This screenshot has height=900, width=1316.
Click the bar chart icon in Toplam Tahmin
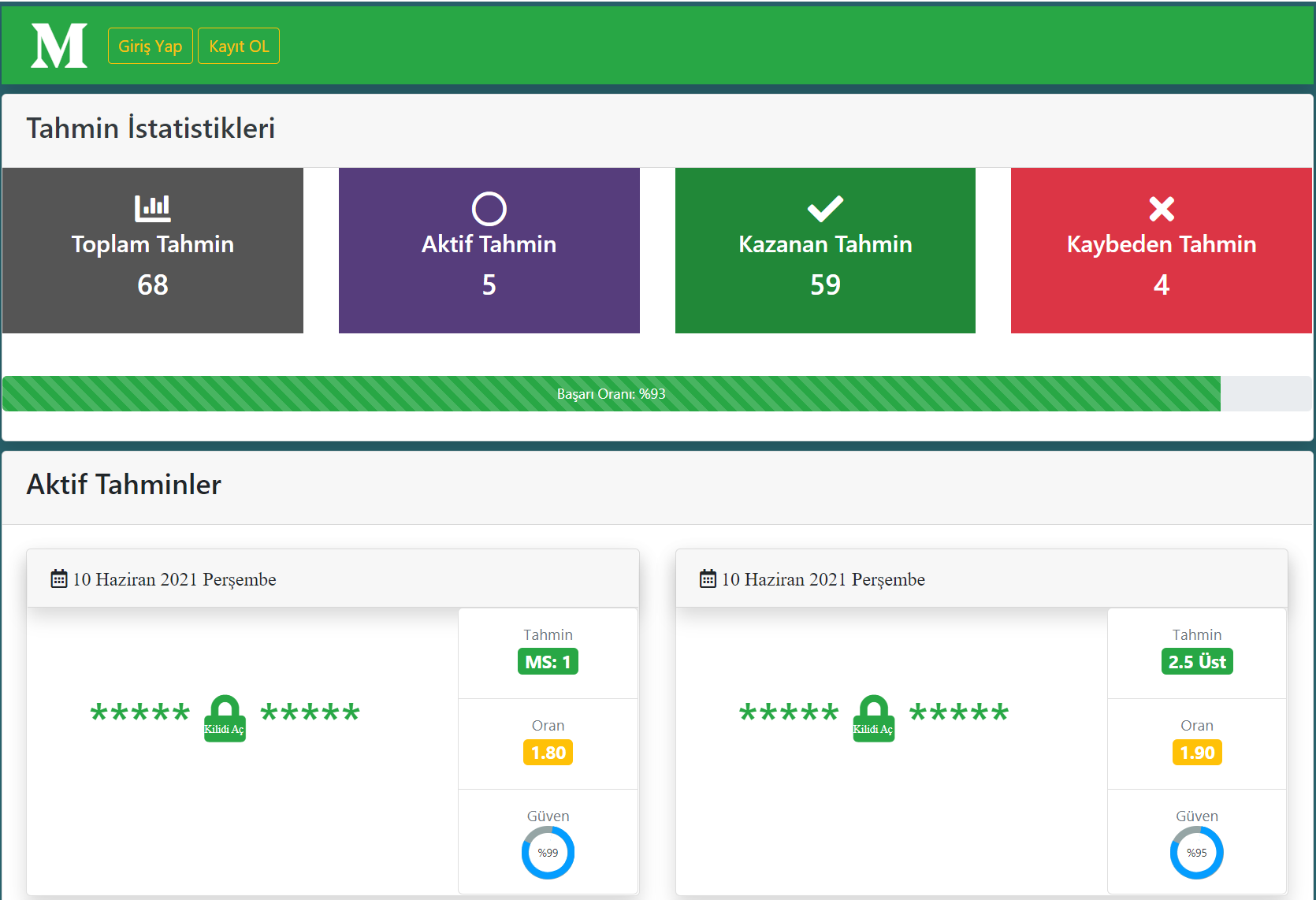click(153, 208)
